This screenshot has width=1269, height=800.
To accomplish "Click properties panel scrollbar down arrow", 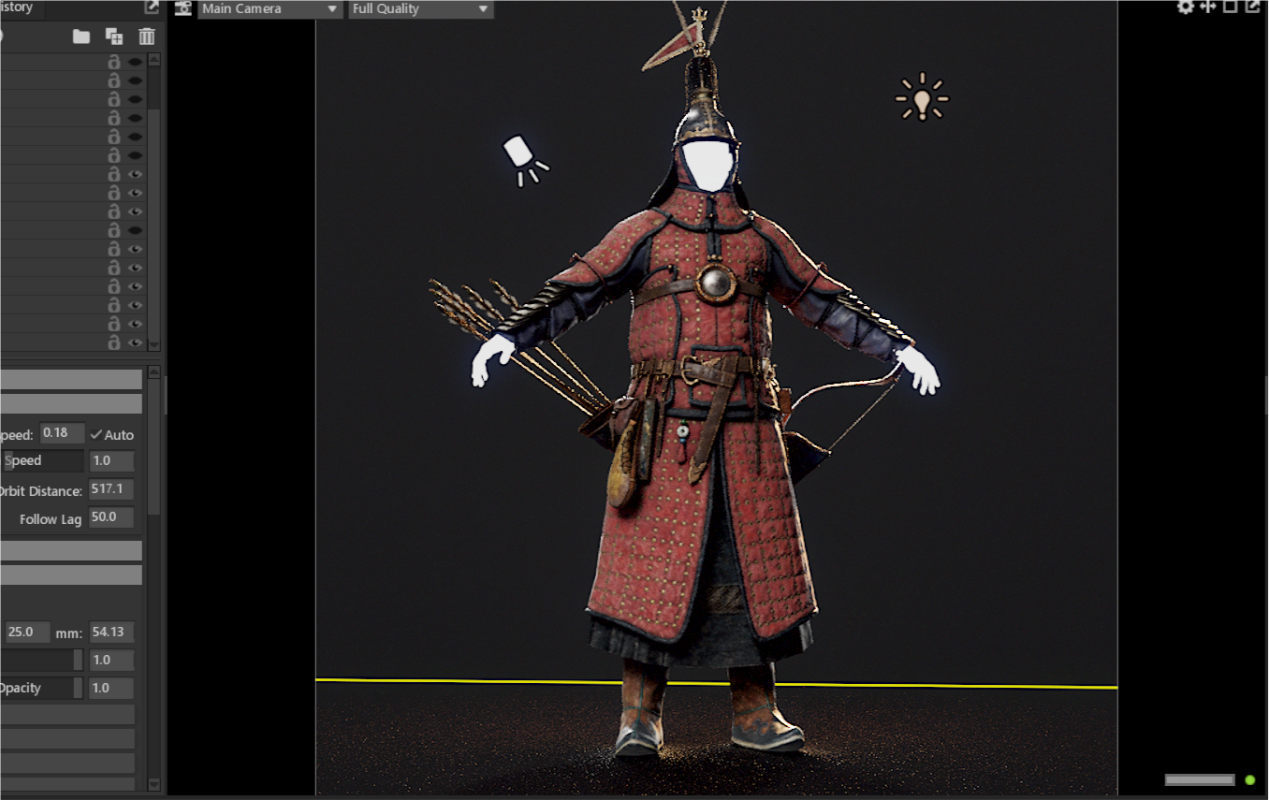I will pyautogui.click(x=154, y=785).
